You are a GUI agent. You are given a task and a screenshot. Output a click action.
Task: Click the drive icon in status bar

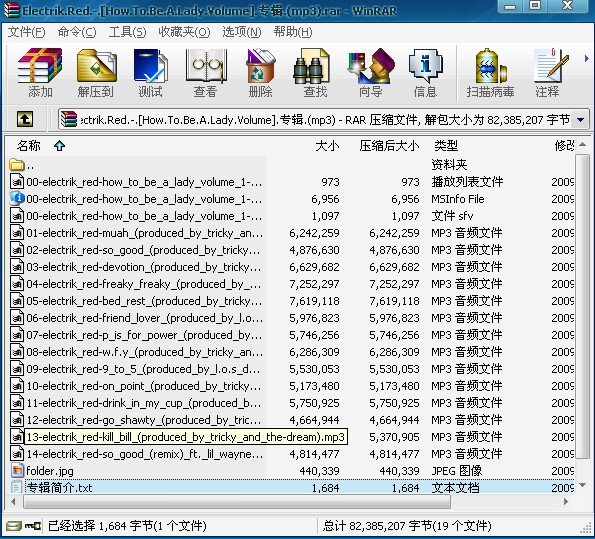(14, 526)
